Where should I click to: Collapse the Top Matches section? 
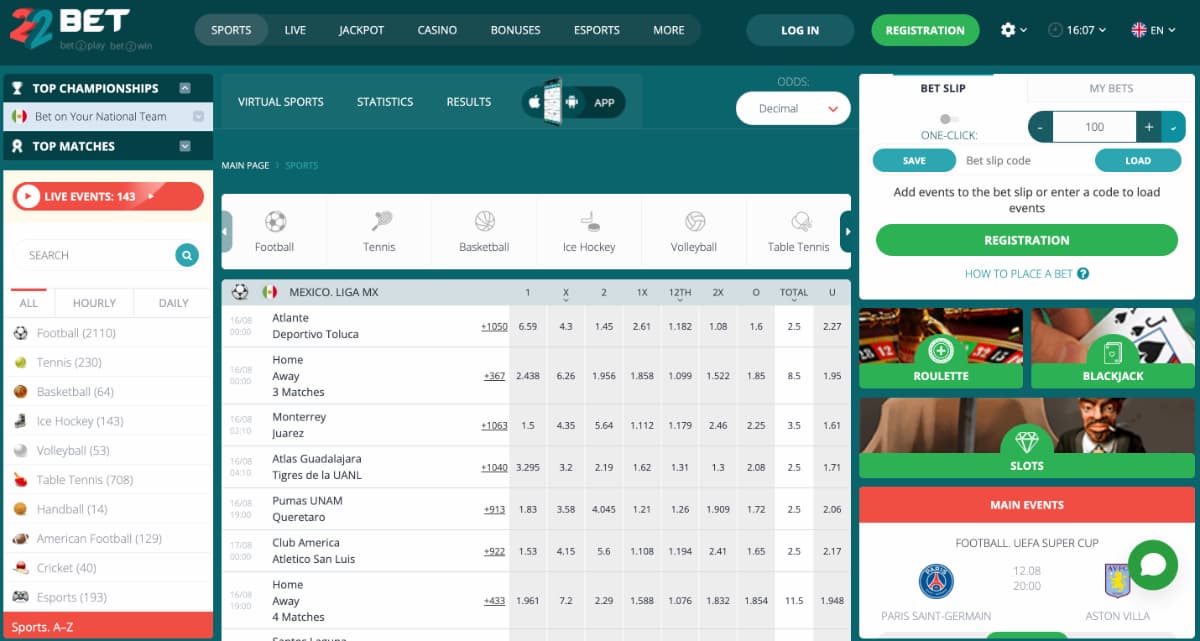(185, 146)
